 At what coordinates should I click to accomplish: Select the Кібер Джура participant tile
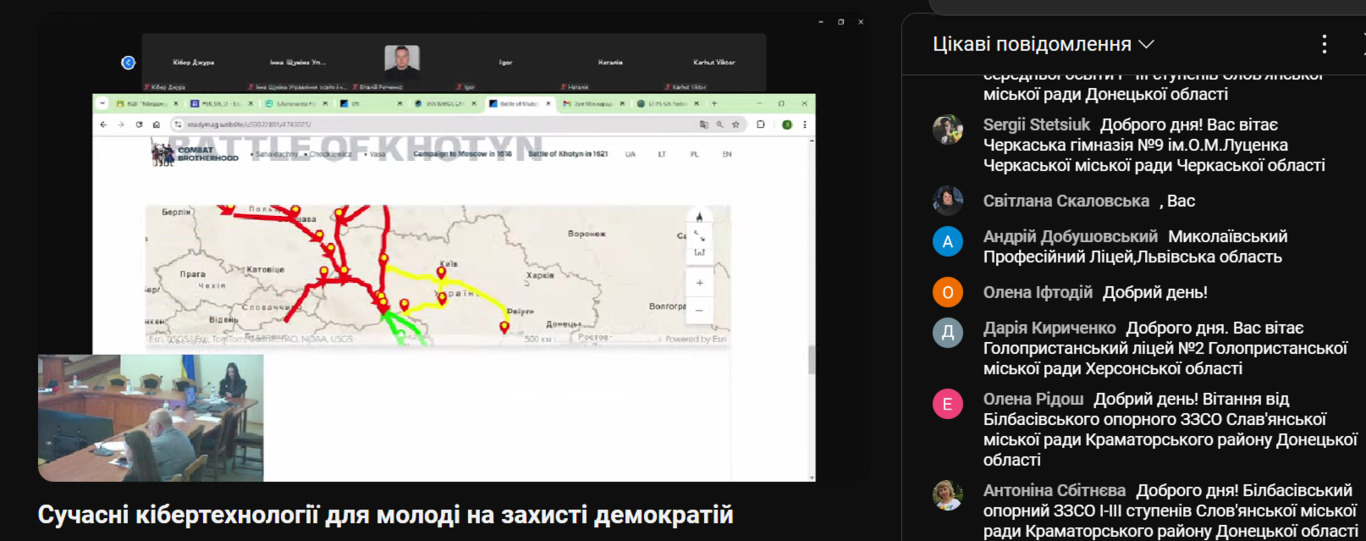point(193,62)
